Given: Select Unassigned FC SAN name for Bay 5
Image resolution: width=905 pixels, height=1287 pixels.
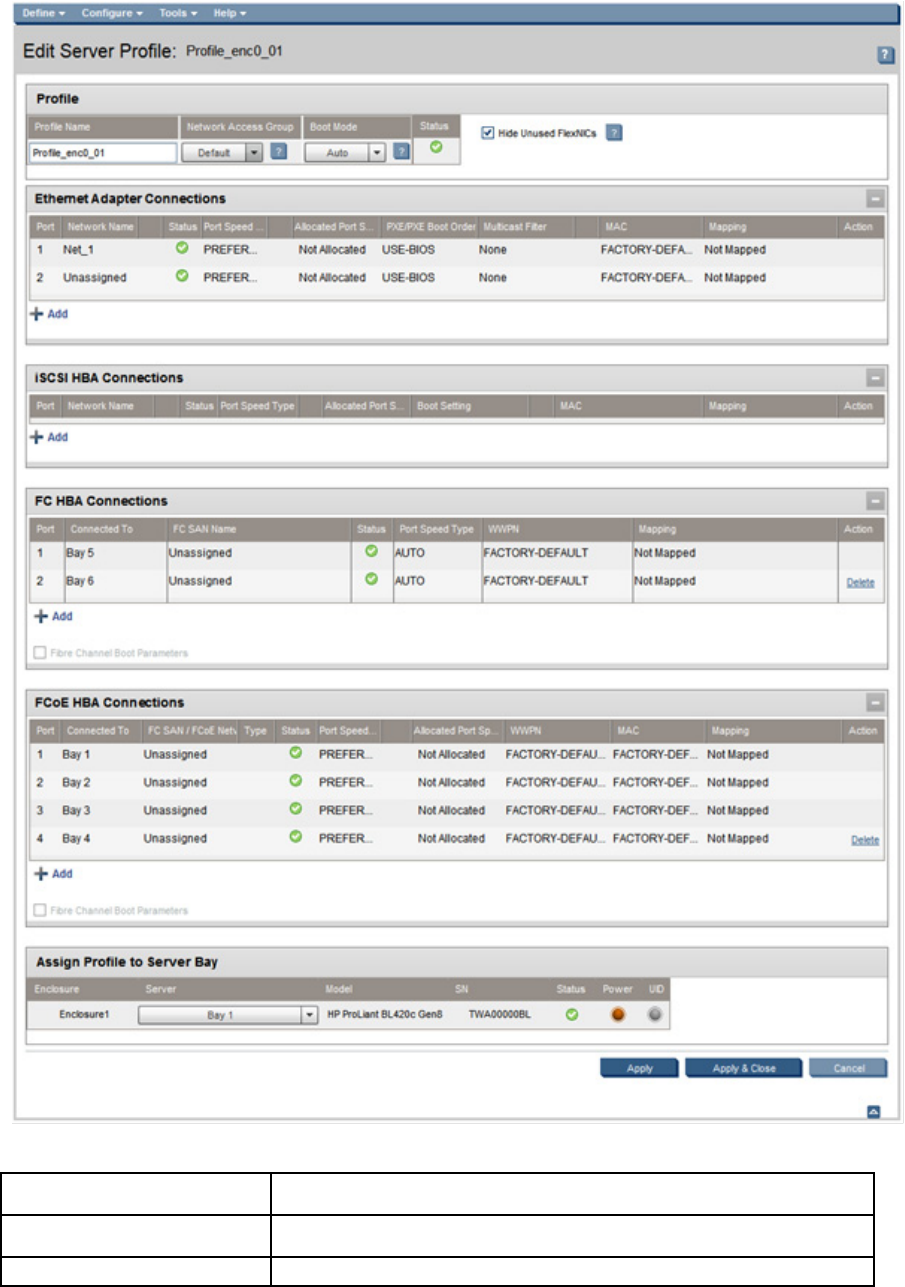Looking at the screenshot, I should click(200, 553).
